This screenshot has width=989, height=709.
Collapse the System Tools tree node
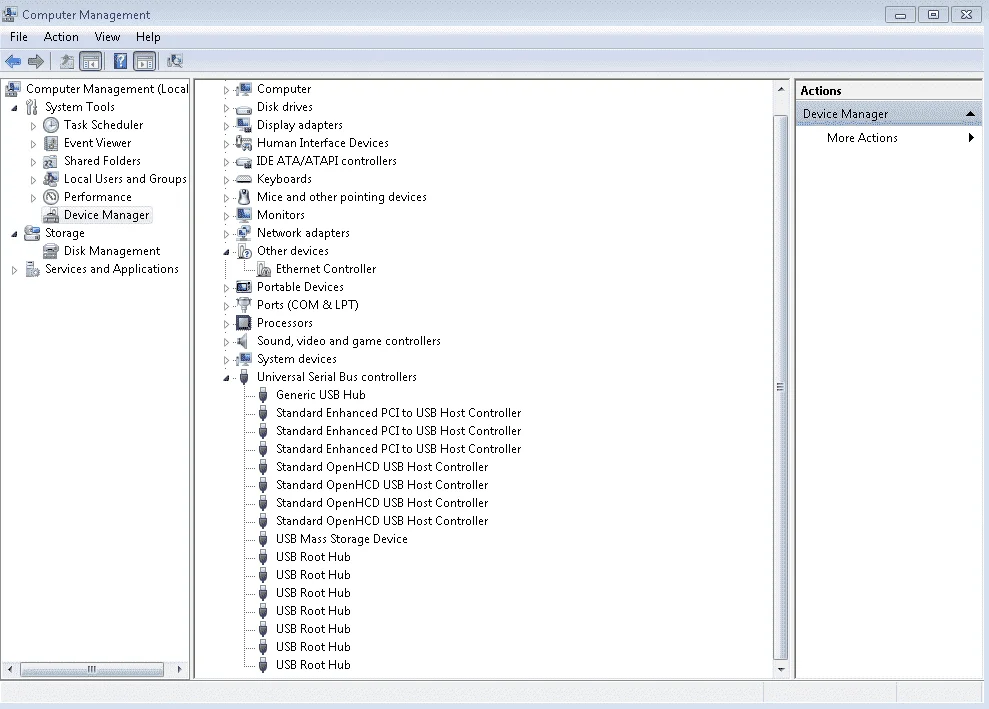click(x=15, y=108)
